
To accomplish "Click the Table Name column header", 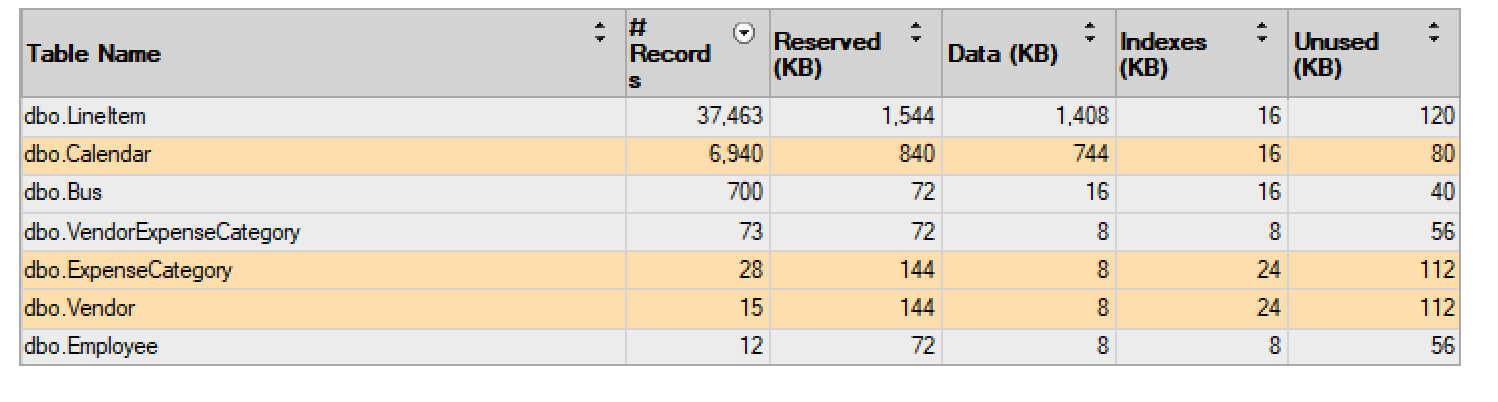I will pos(94,54).
